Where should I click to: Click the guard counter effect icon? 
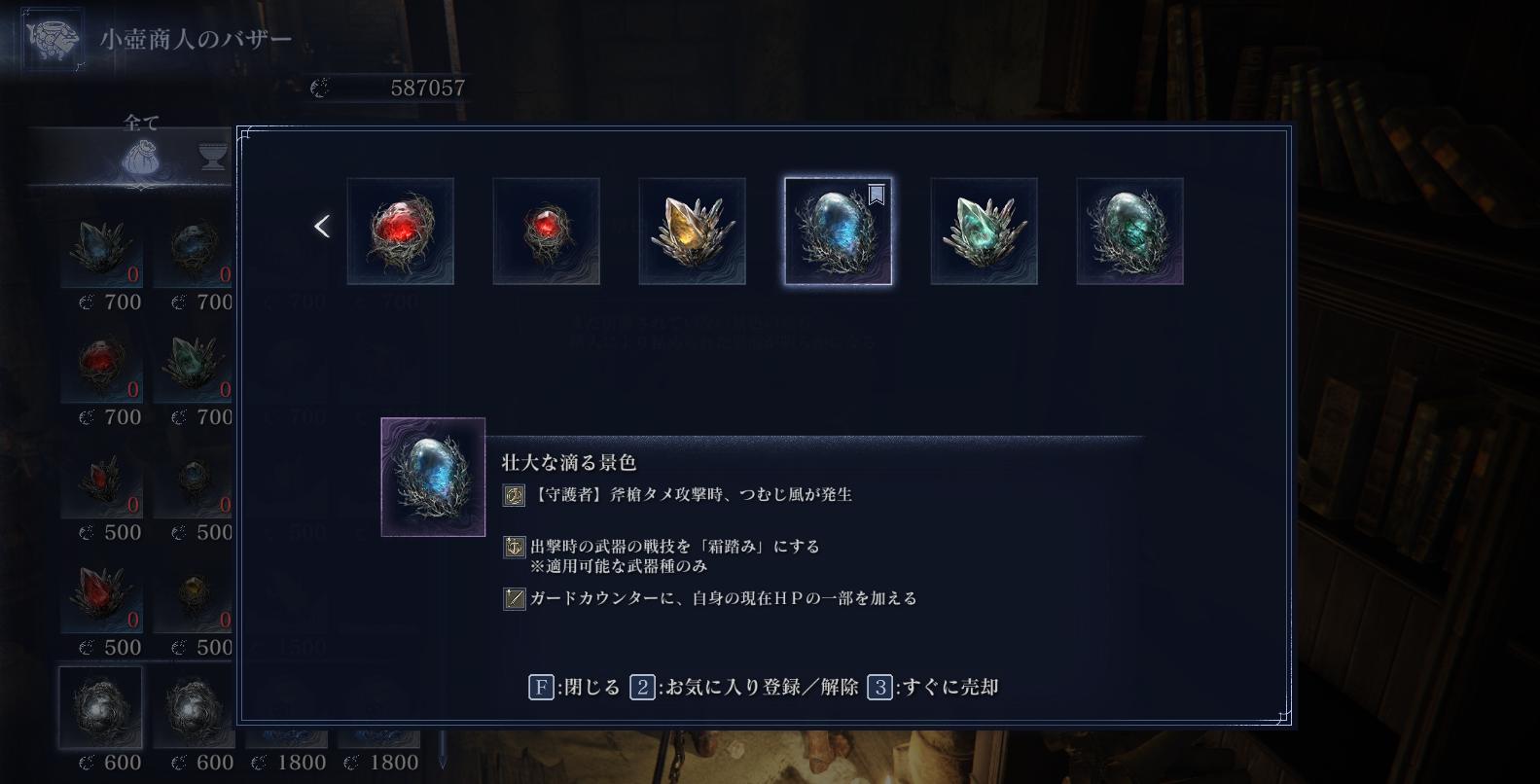(x=514, y=598)
